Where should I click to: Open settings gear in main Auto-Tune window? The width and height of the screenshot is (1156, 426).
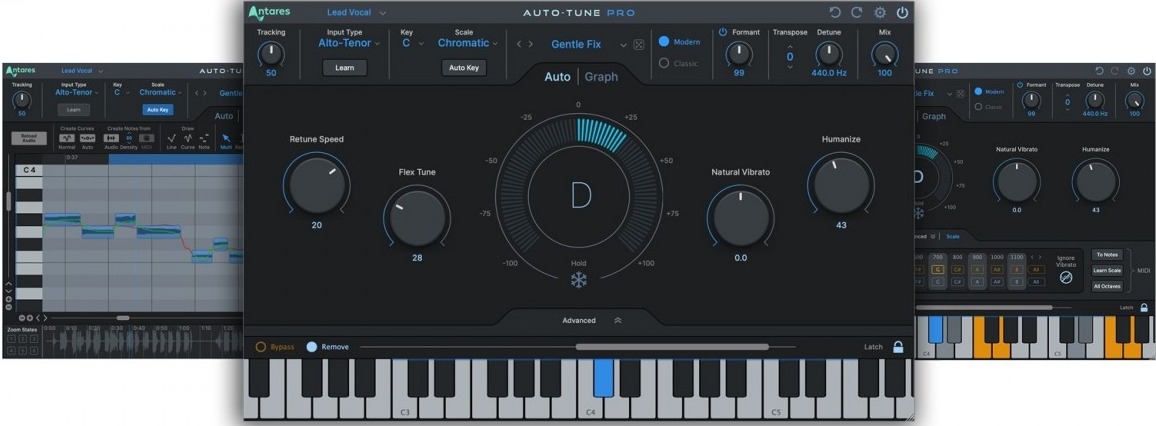(880, 13)
